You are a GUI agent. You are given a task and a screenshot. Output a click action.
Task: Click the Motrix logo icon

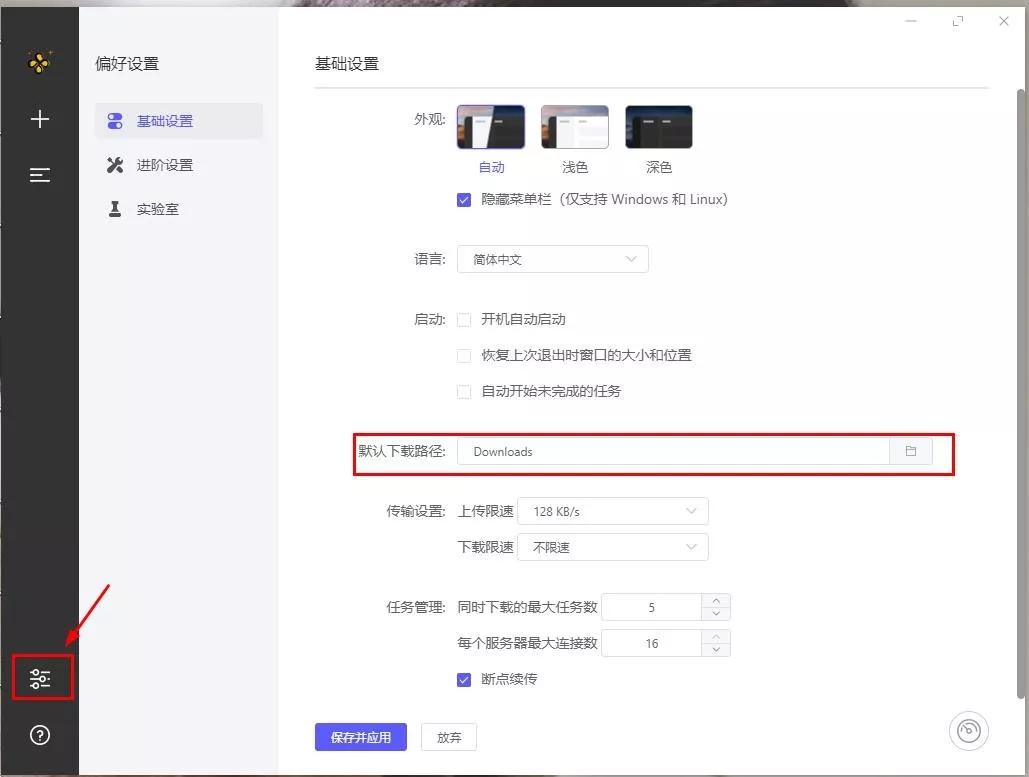click(39, 61)
